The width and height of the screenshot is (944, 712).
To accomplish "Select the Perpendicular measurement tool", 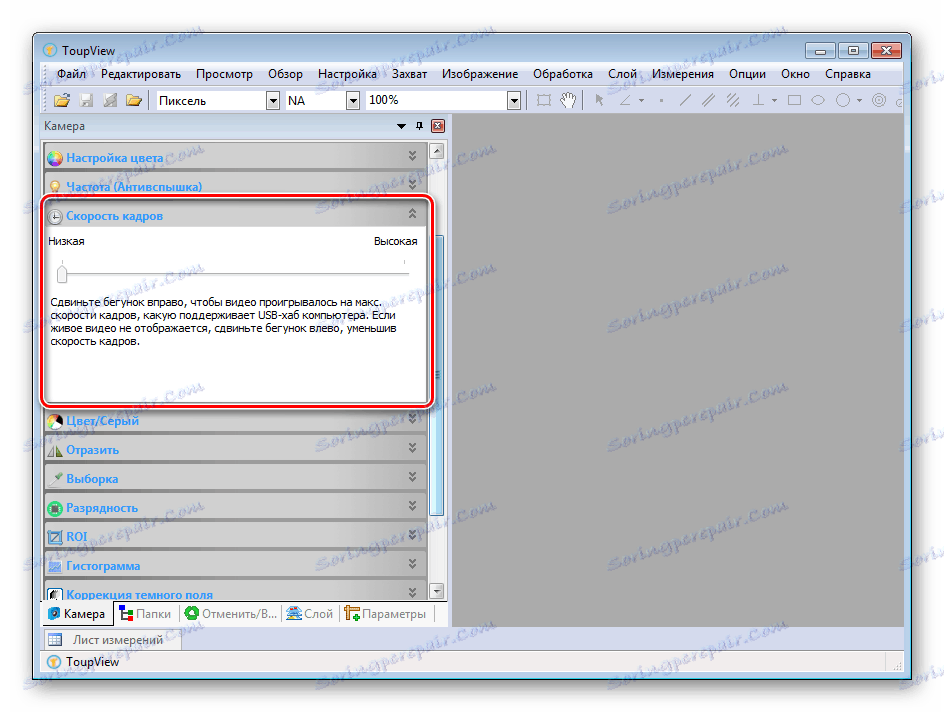I will [x=759, y=101].
